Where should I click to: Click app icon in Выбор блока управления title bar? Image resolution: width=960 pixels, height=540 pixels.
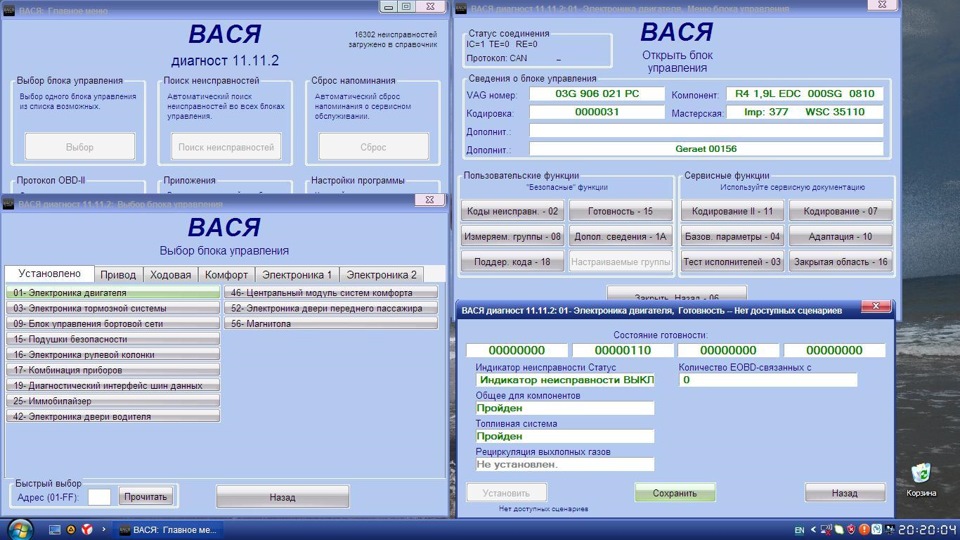9,204
